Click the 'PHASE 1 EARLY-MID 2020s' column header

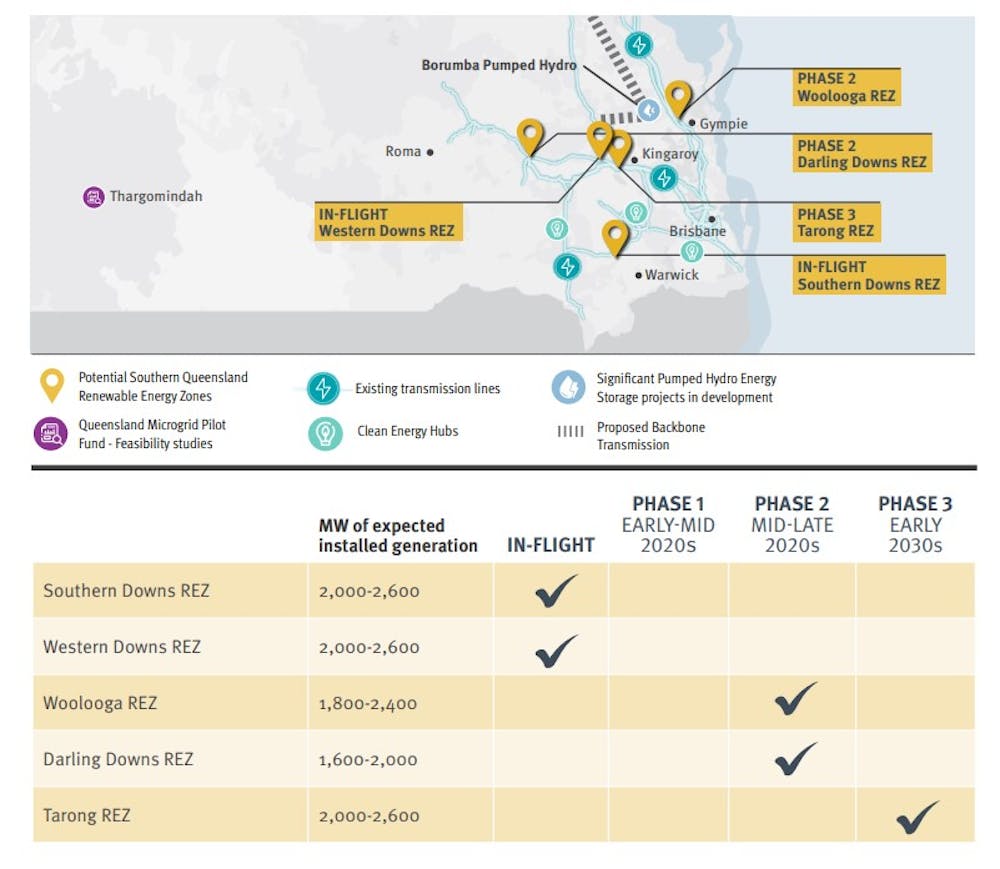point(668,524)
